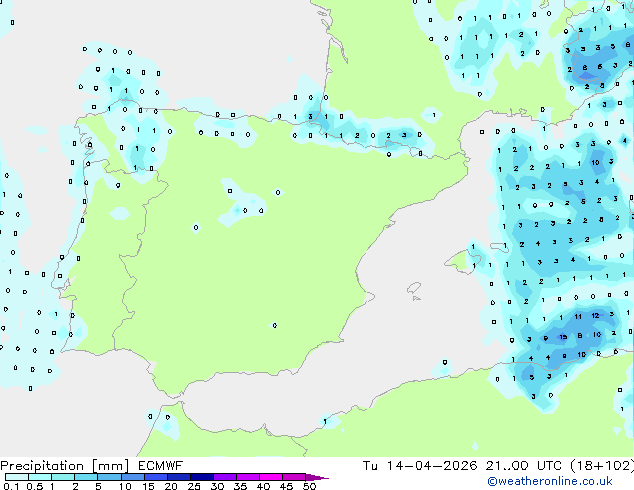
Task: Click the 'ECMWF' model label
Action: [x=160, y=466]
